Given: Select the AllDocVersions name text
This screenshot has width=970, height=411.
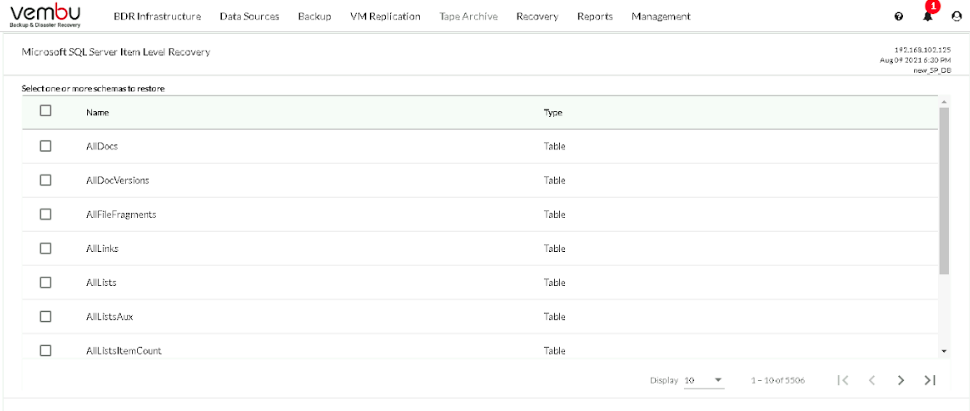Looking at the screenshot, I should [x=118, y=181].
